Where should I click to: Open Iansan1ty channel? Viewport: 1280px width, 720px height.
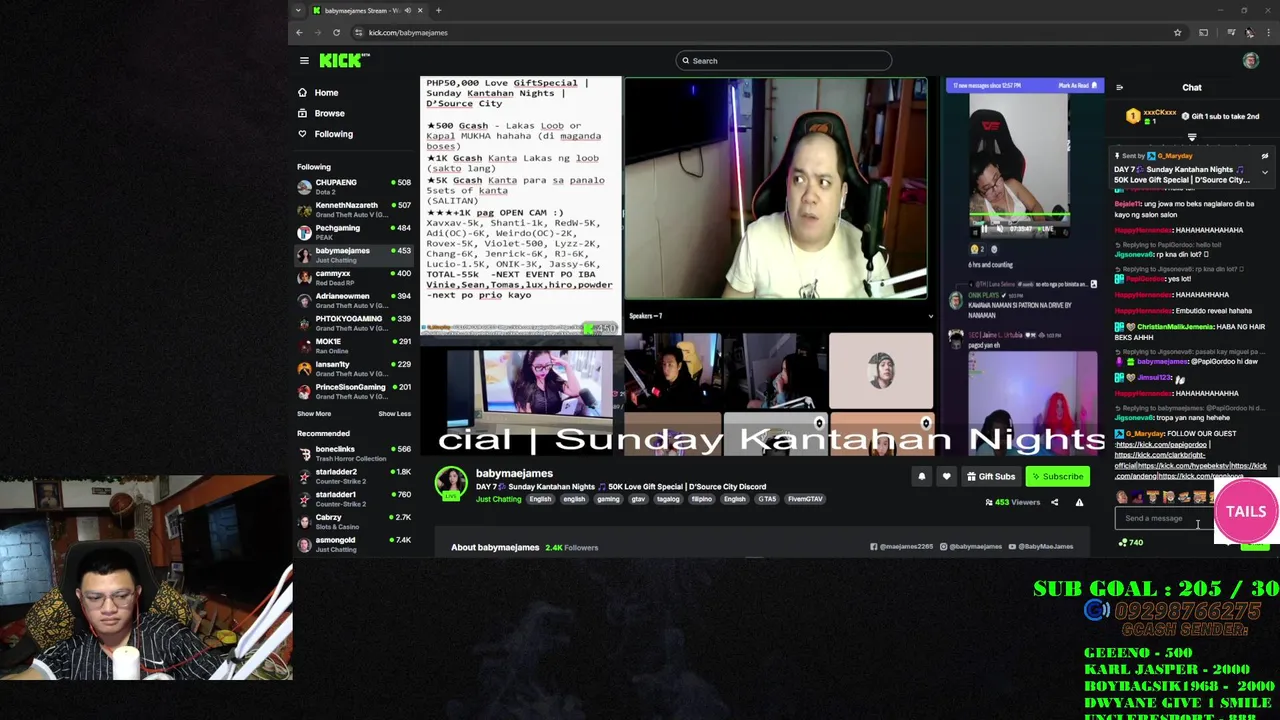pos(354,368)
